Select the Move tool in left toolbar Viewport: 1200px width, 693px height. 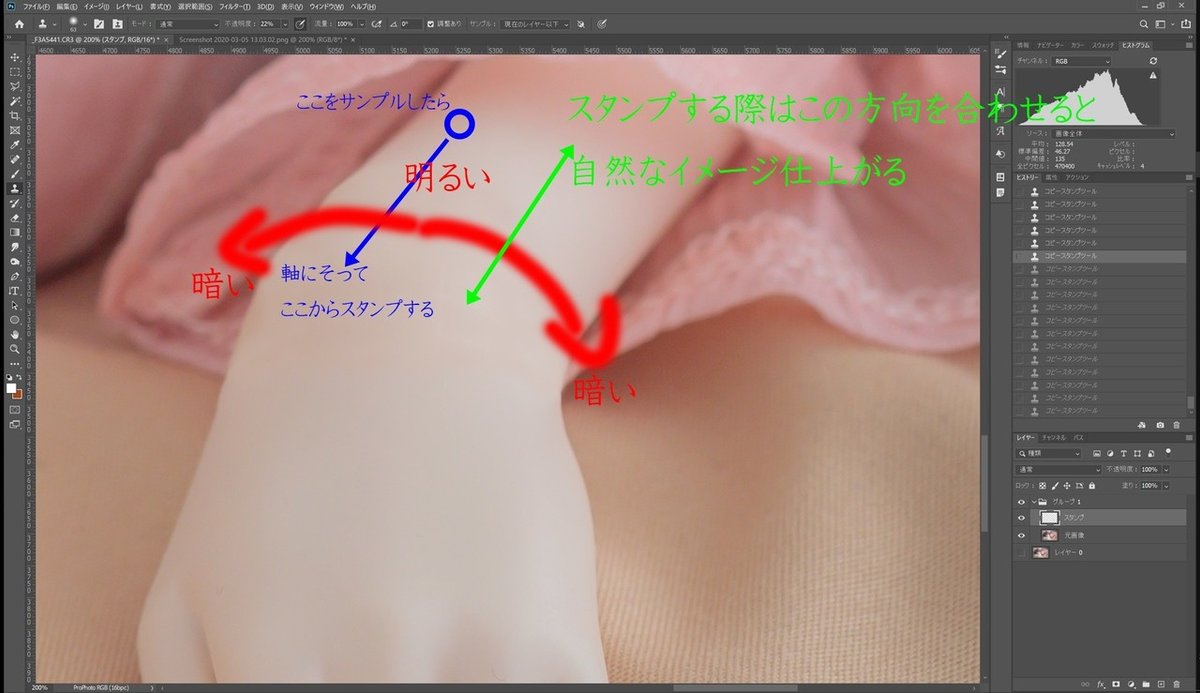[x=15, y=58]
